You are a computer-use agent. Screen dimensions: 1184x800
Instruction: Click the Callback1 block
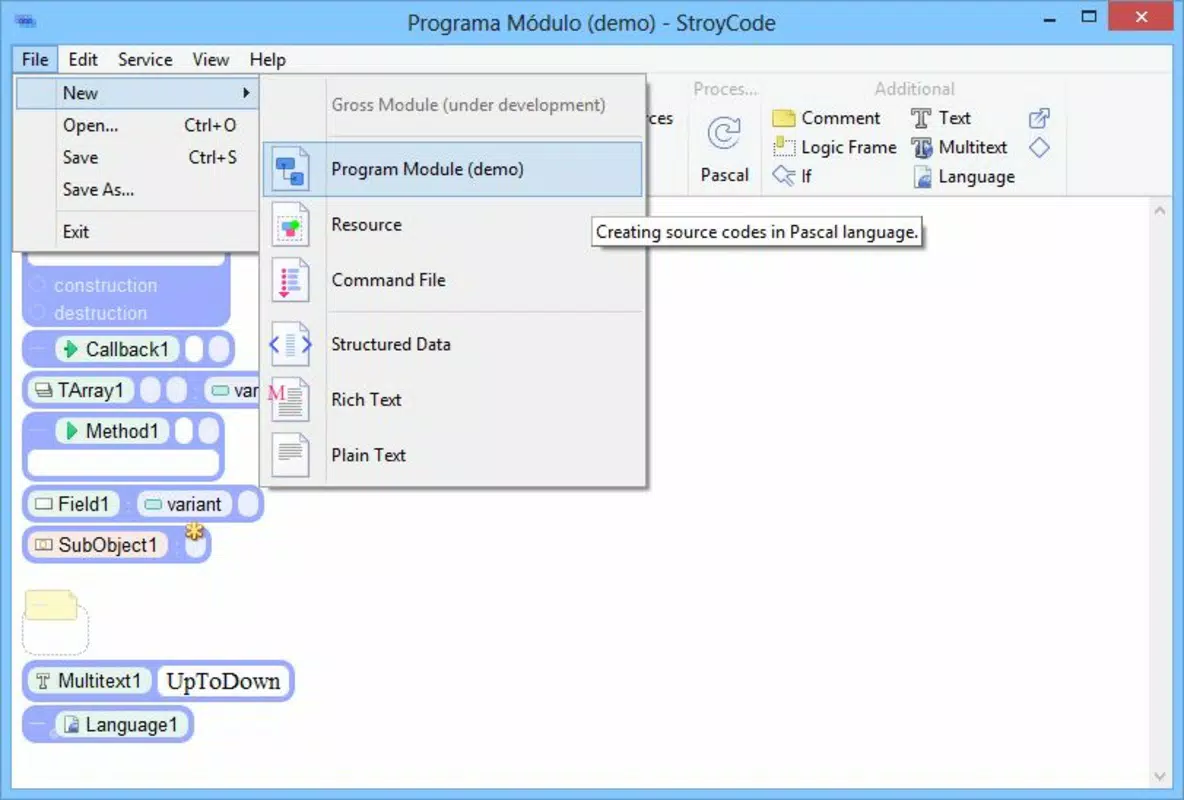click(x=128, y=349)
